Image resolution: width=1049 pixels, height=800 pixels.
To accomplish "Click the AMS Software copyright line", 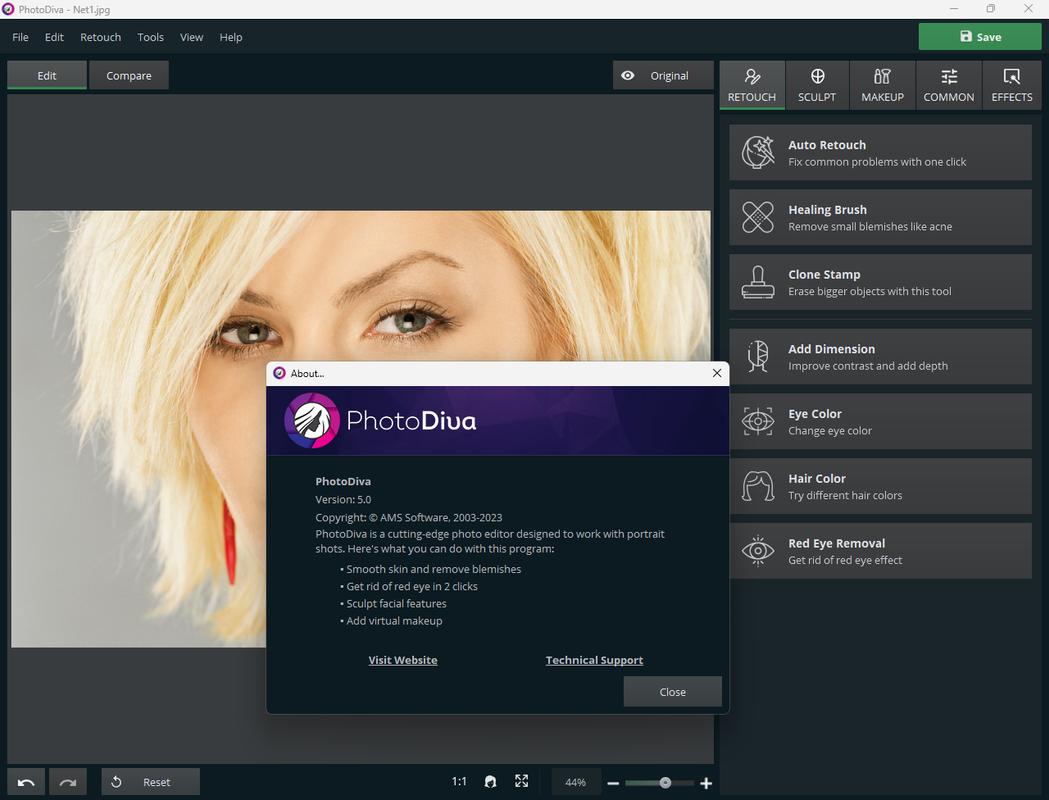I will coord(409,518).
